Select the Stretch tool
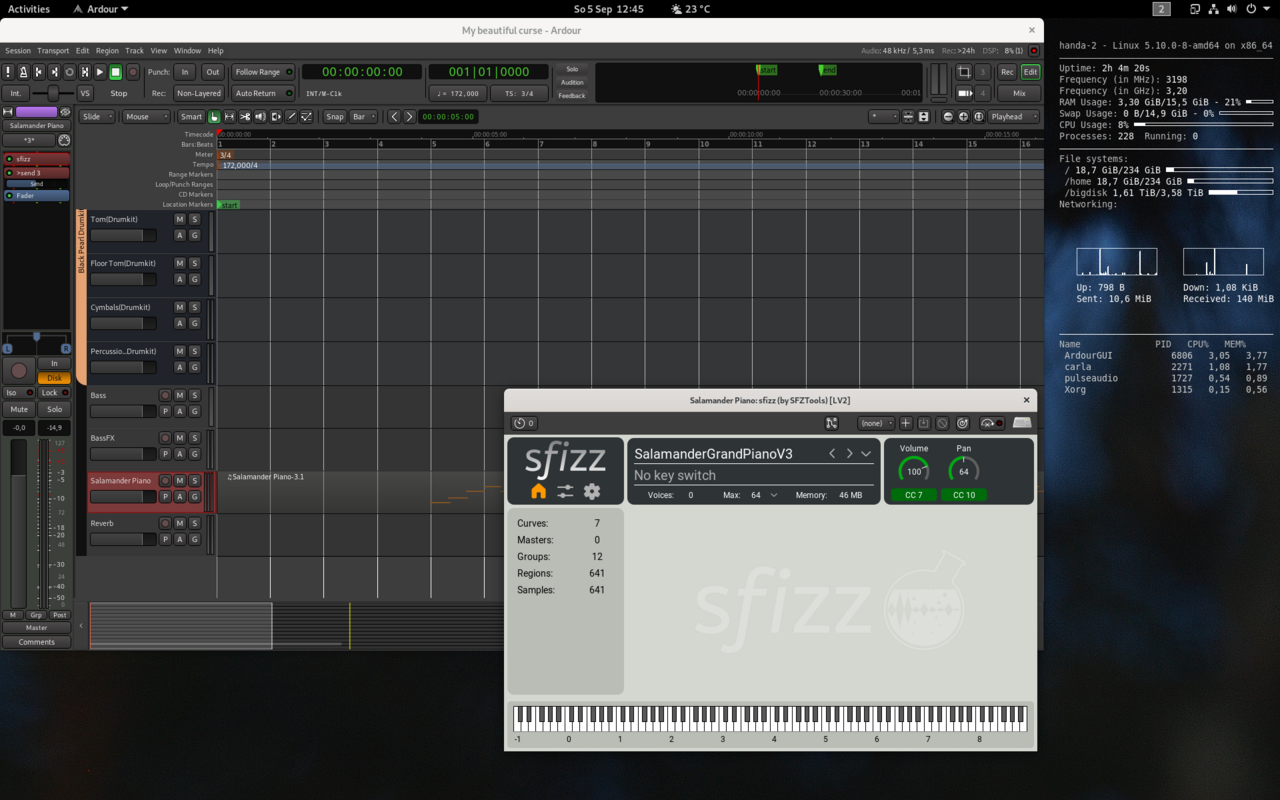The image size is (1280, 800). tap(276, 117)
